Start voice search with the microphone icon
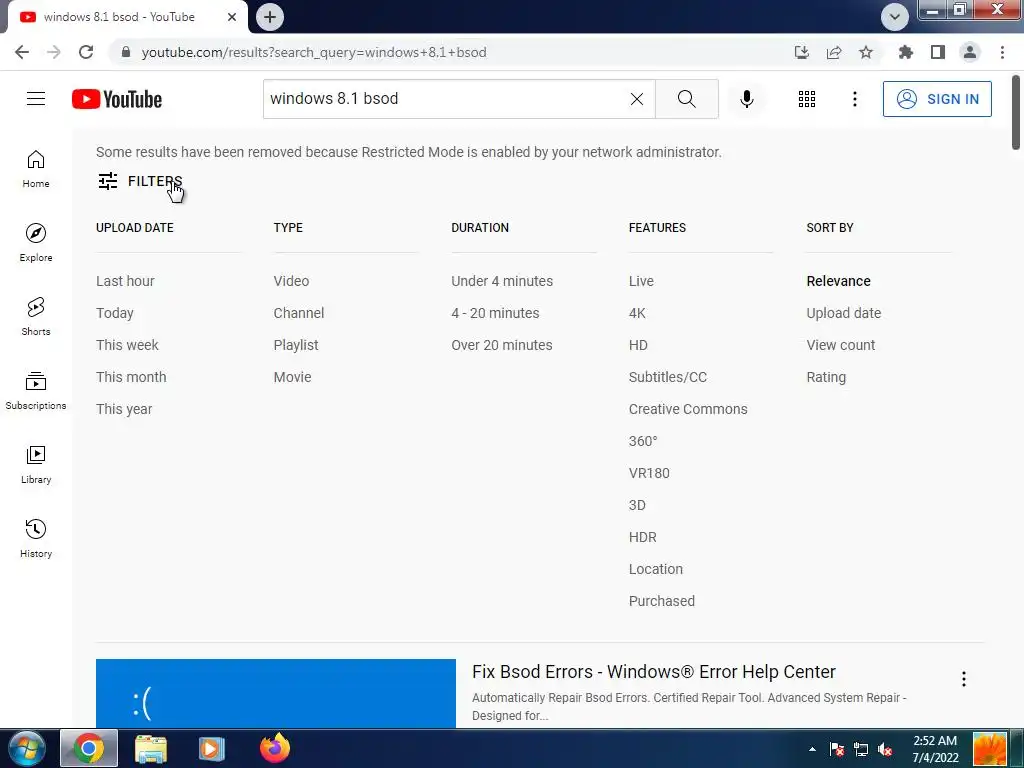Viewport: 1024px width, 768px height. point(746,99)
